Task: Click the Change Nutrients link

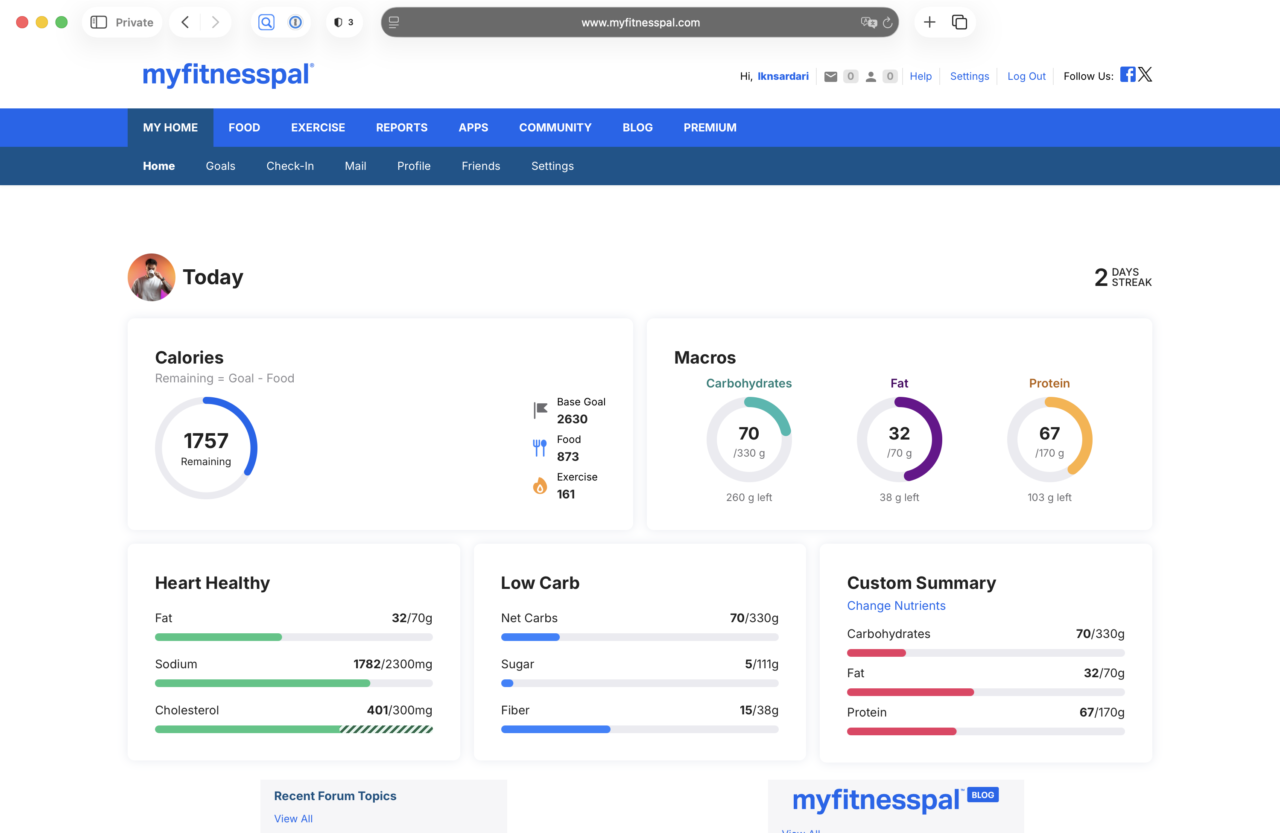Action: coord(896,606)
